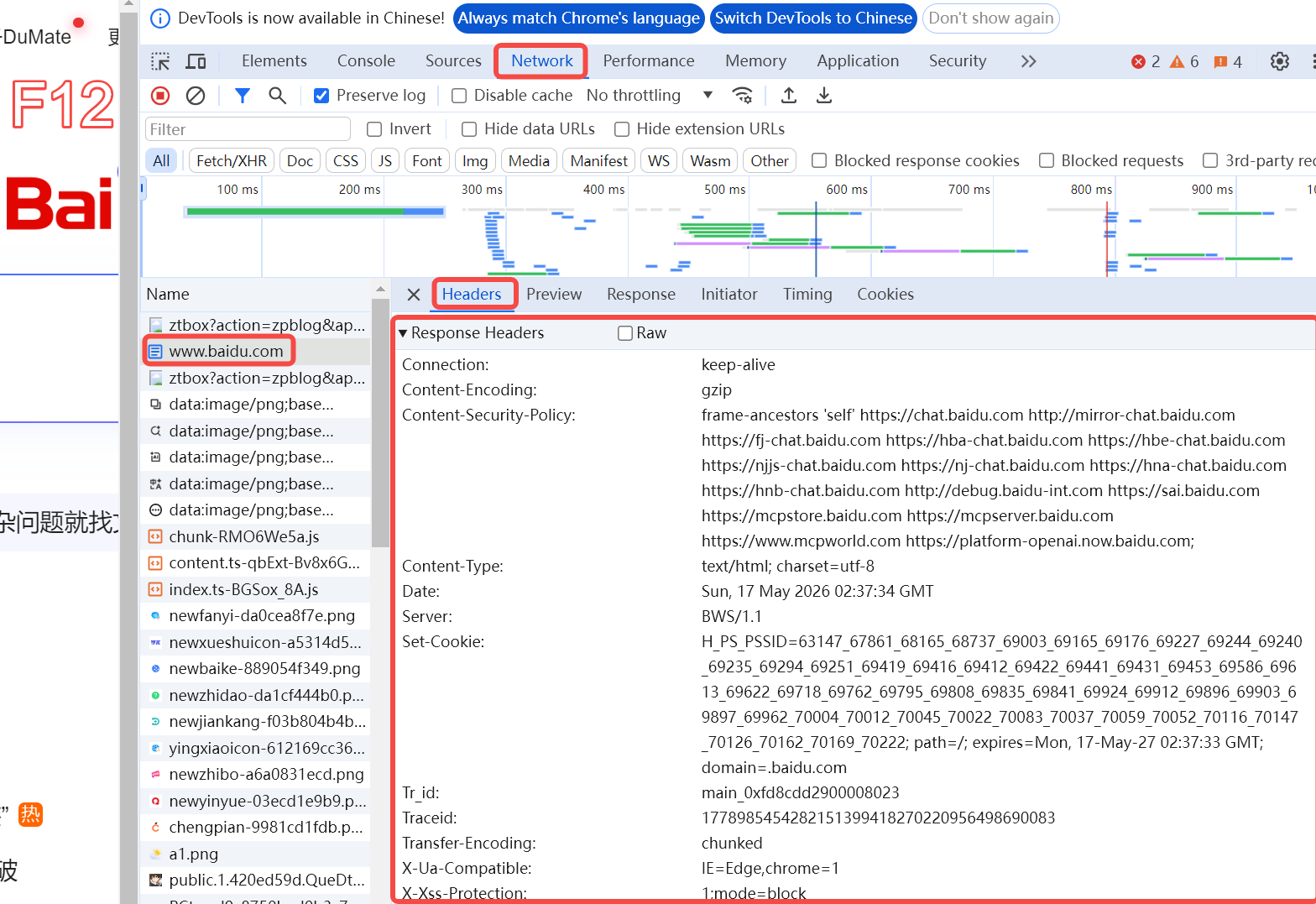Toggle the network filter funnel icon
This screenshot has height=904, width=1316.
click(x=243, y=96)
